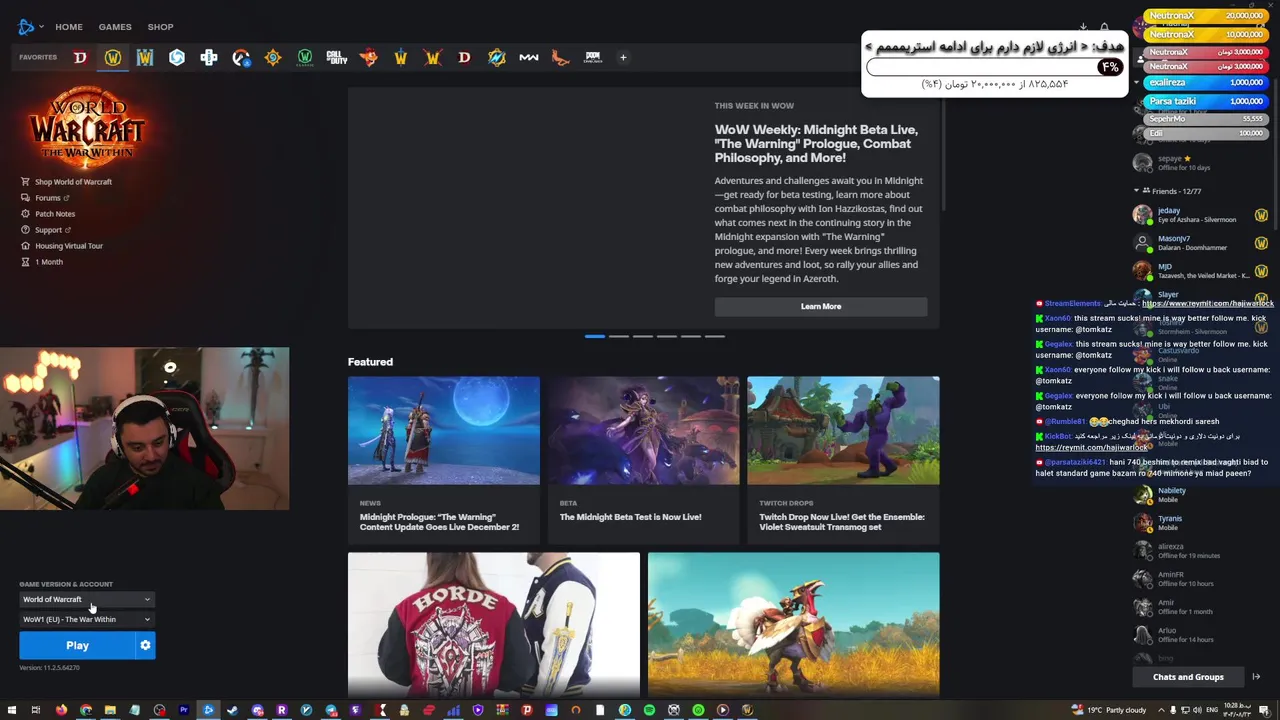The width and height of the screenshot is (1280, 720).
Task: Select the first active carousel indicator
Action: [x=595, y=336]
